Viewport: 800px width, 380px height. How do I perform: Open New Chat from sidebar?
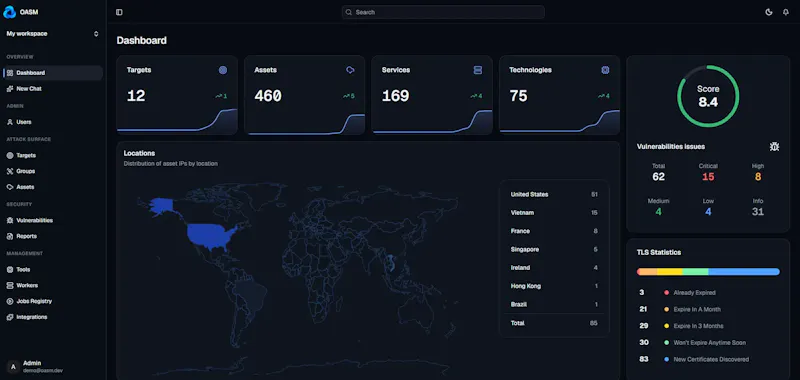click(x=53, y=89)
